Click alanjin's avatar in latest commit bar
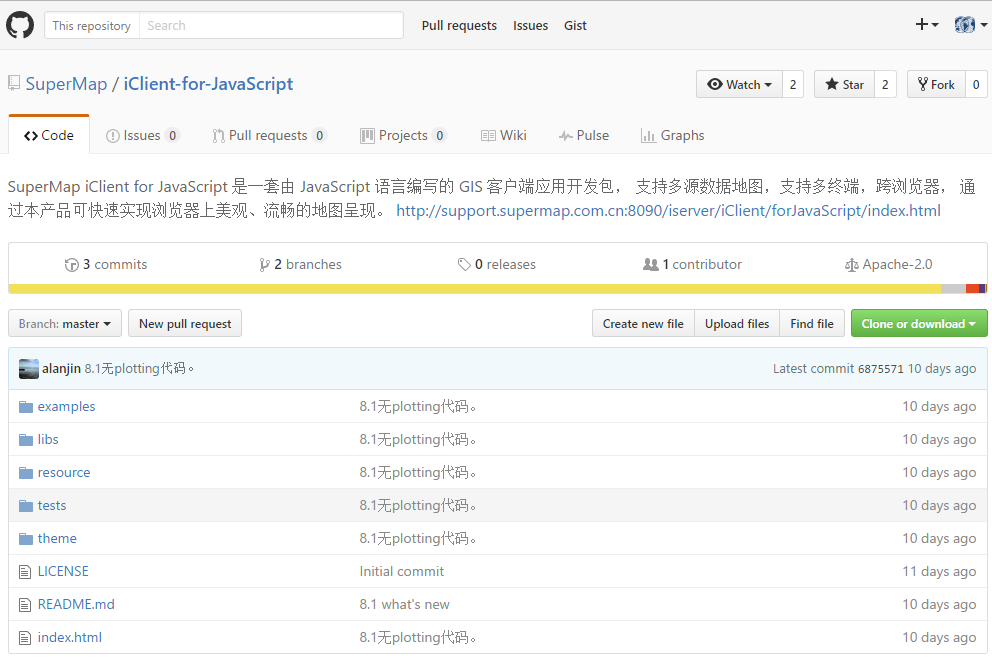The height and width of the screenshot is (659, 992). pyautogui.click(x=29, y=369)
